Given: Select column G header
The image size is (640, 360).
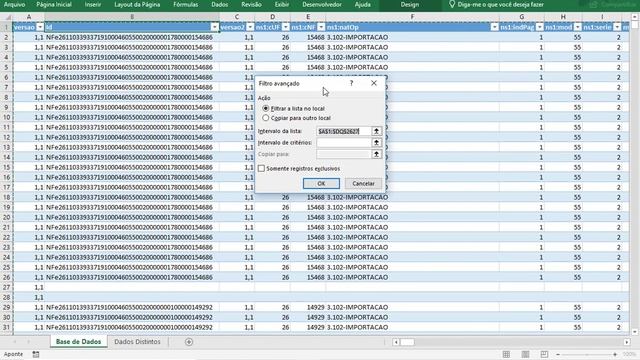Looking at the screenshot, I should [x=522, y=17].
